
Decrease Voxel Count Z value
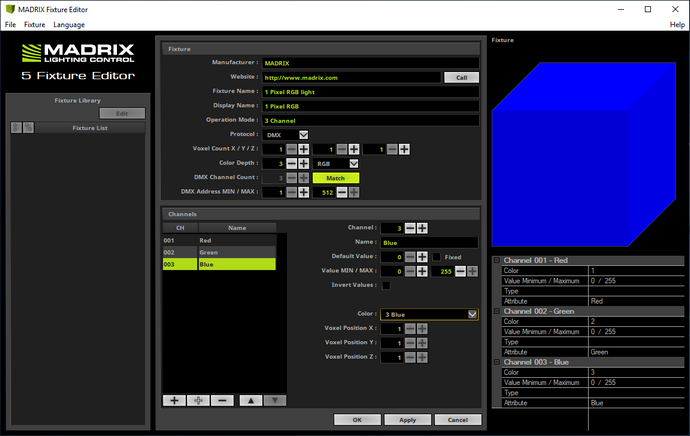click(392, 149)
